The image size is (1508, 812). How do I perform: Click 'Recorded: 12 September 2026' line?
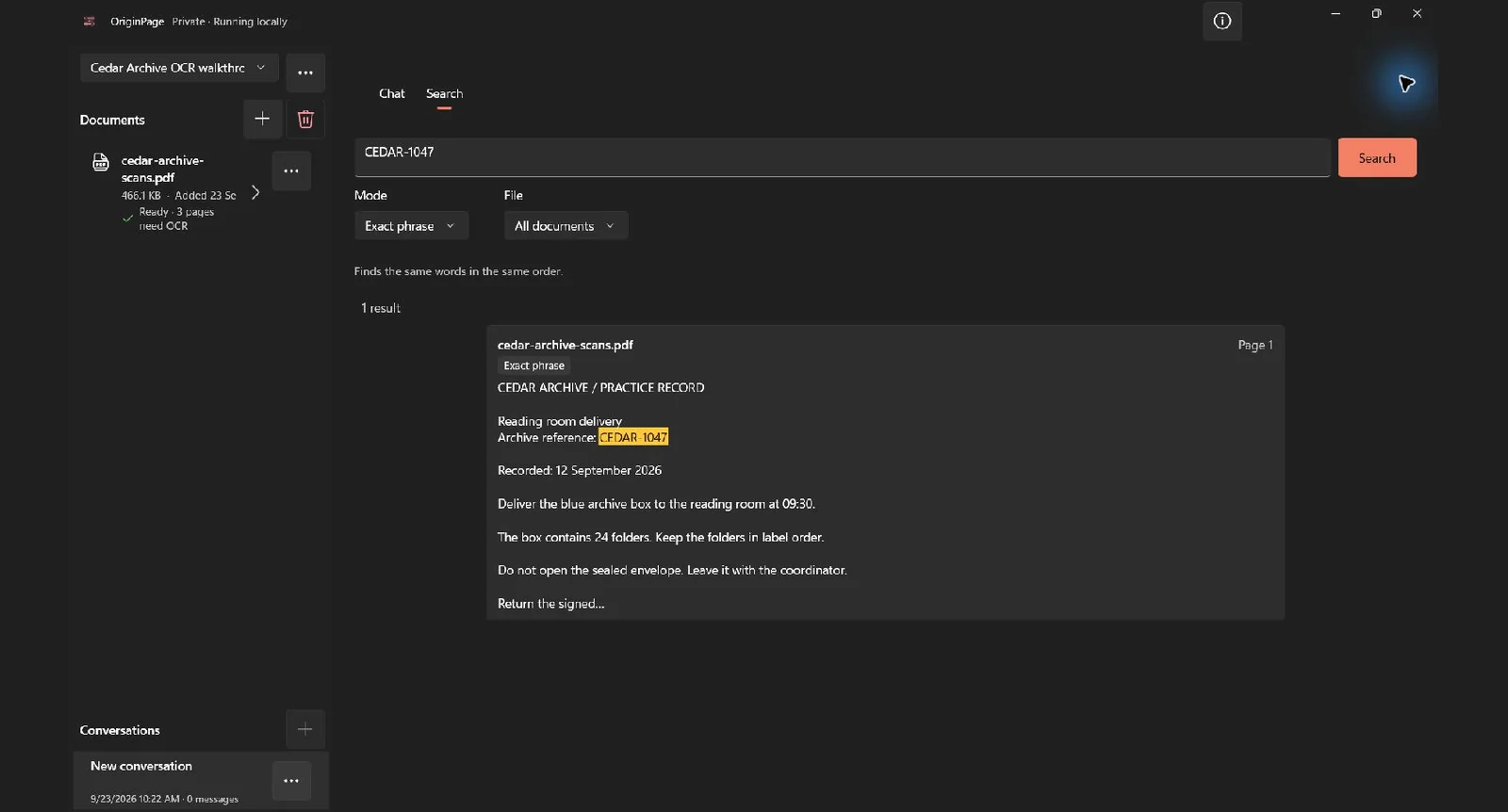580,470
